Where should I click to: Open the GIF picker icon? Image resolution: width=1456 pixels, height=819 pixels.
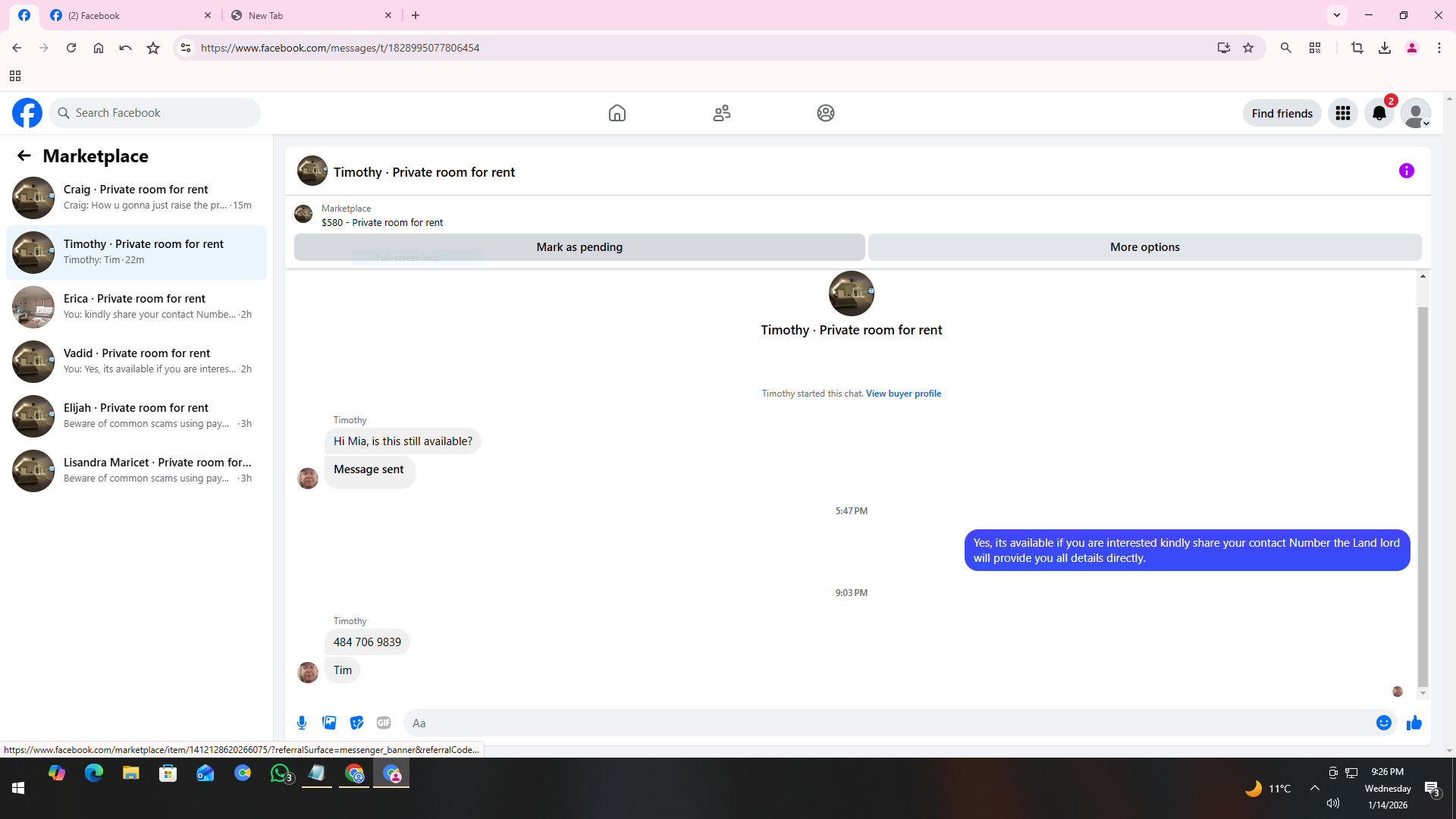coord(384,723)
